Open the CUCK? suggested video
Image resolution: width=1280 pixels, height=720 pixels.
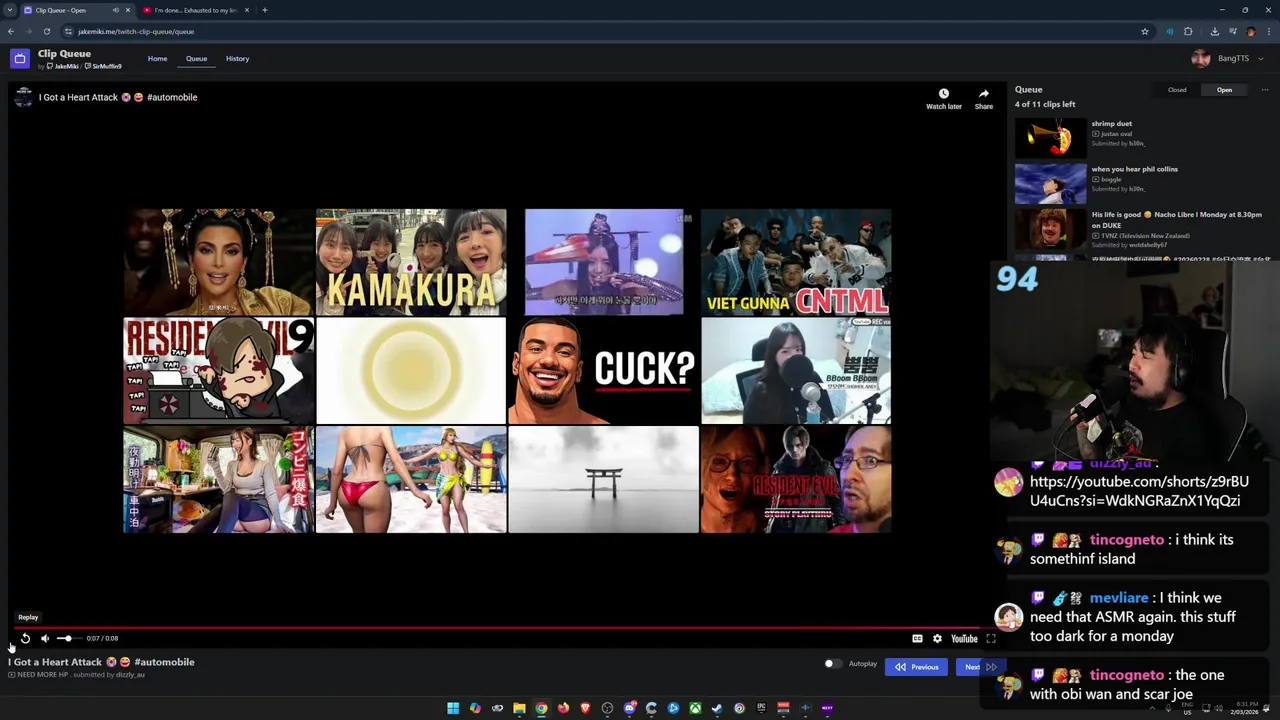(x=603, y=370)
